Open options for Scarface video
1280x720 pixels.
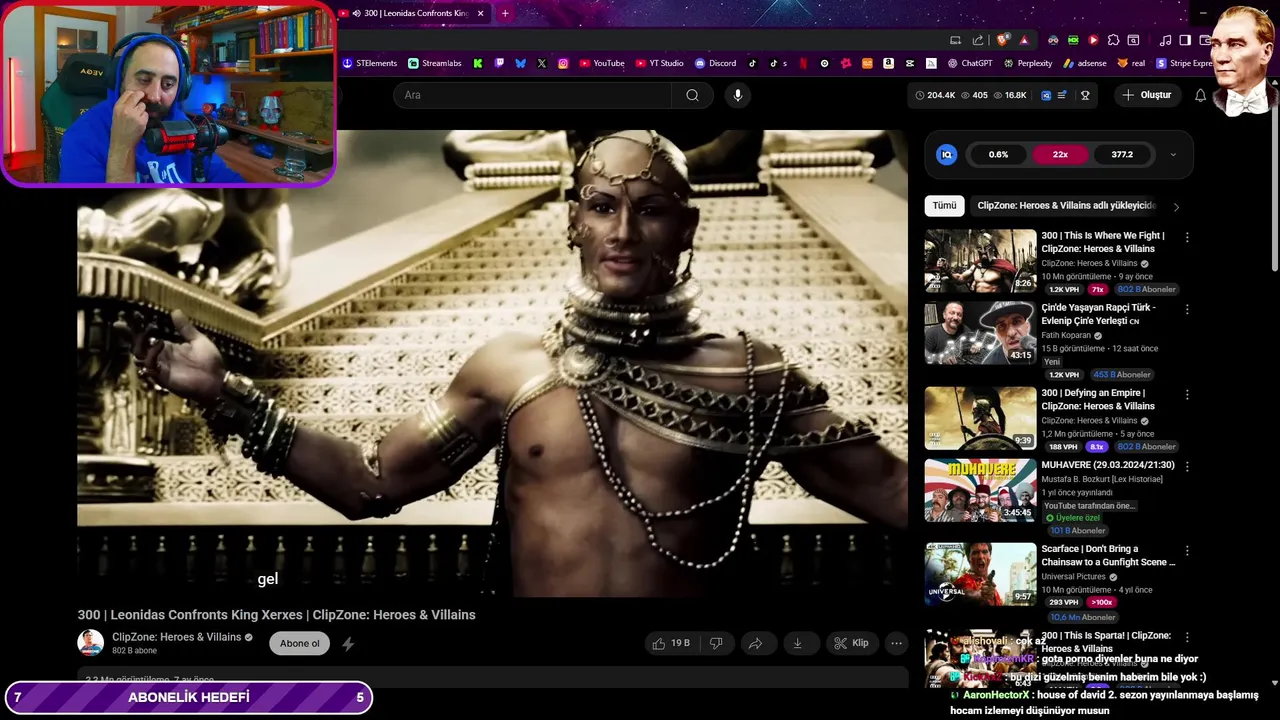(1187, 551)
